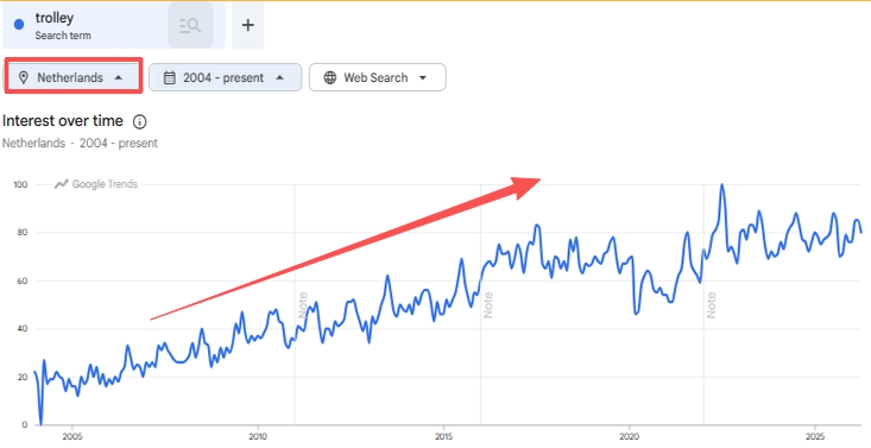Click the blue dot beside trolley term
871x448 pixels.
click(19, 24)
